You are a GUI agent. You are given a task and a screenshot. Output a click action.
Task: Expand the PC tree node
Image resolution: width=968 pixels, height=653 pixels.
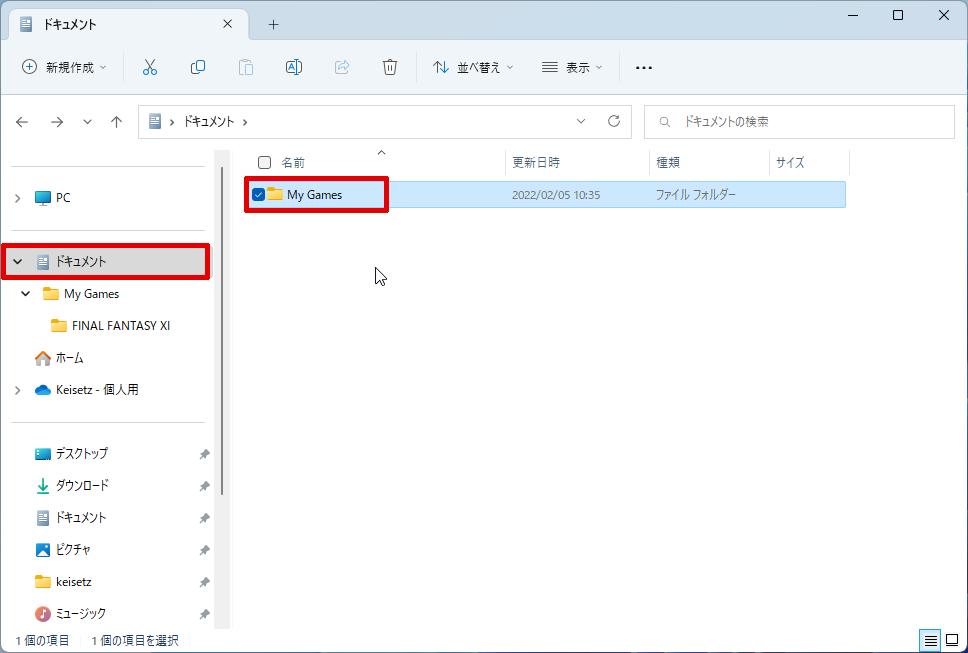[17, 198]
